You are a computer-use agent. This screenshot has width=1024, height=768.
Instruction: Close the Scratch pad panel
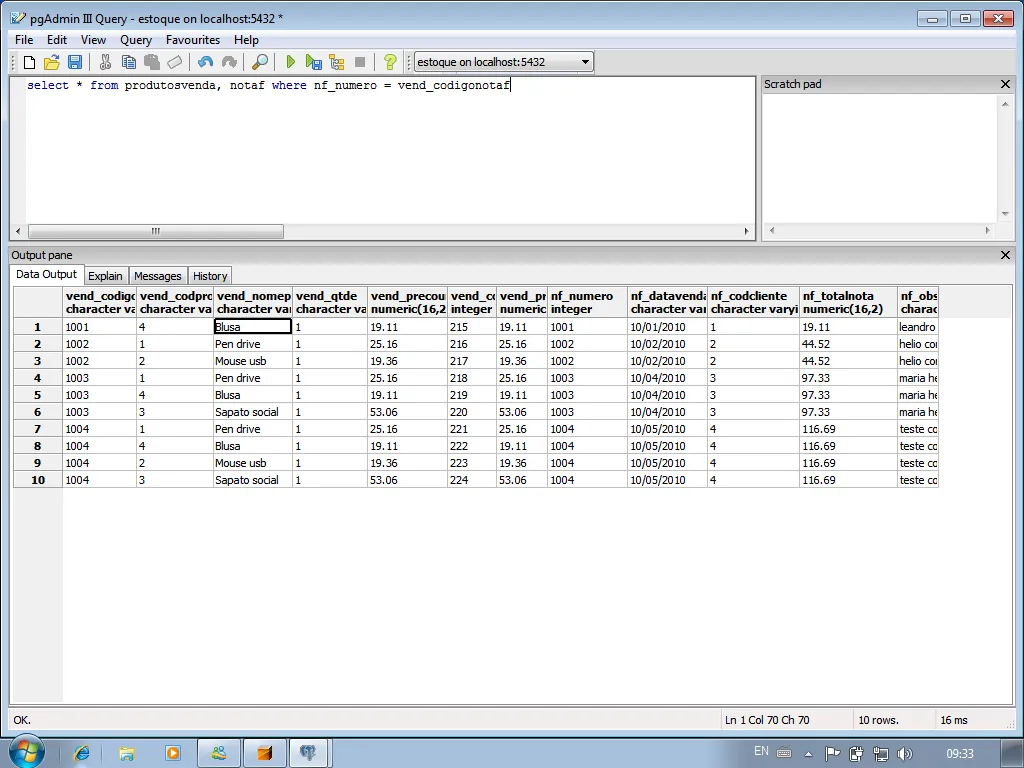[x=1005, y=85]
